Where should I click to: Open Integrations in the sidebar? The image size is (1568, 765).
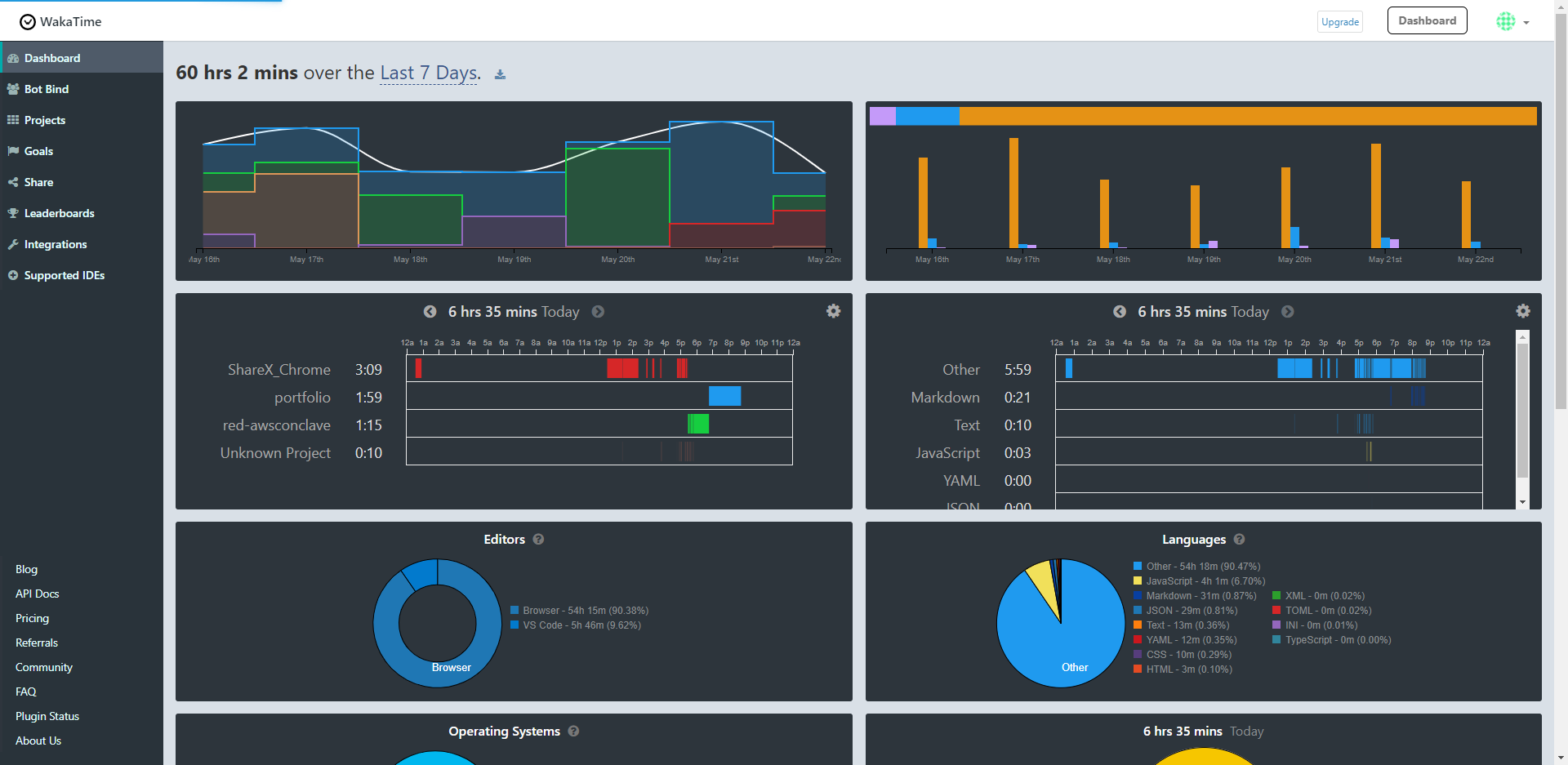pos(82,244)
